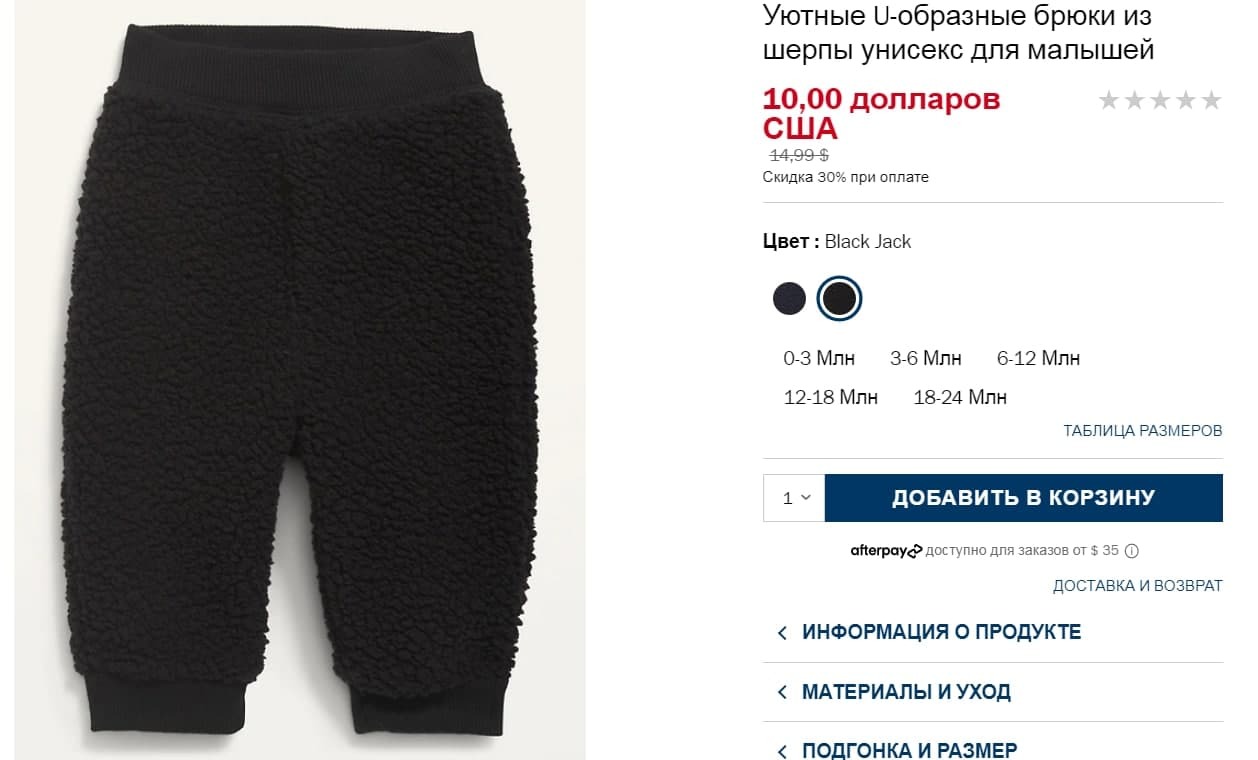Select size 6-12 Млн
This screenshot has height=760, width=1258.
click(1038, 358)
